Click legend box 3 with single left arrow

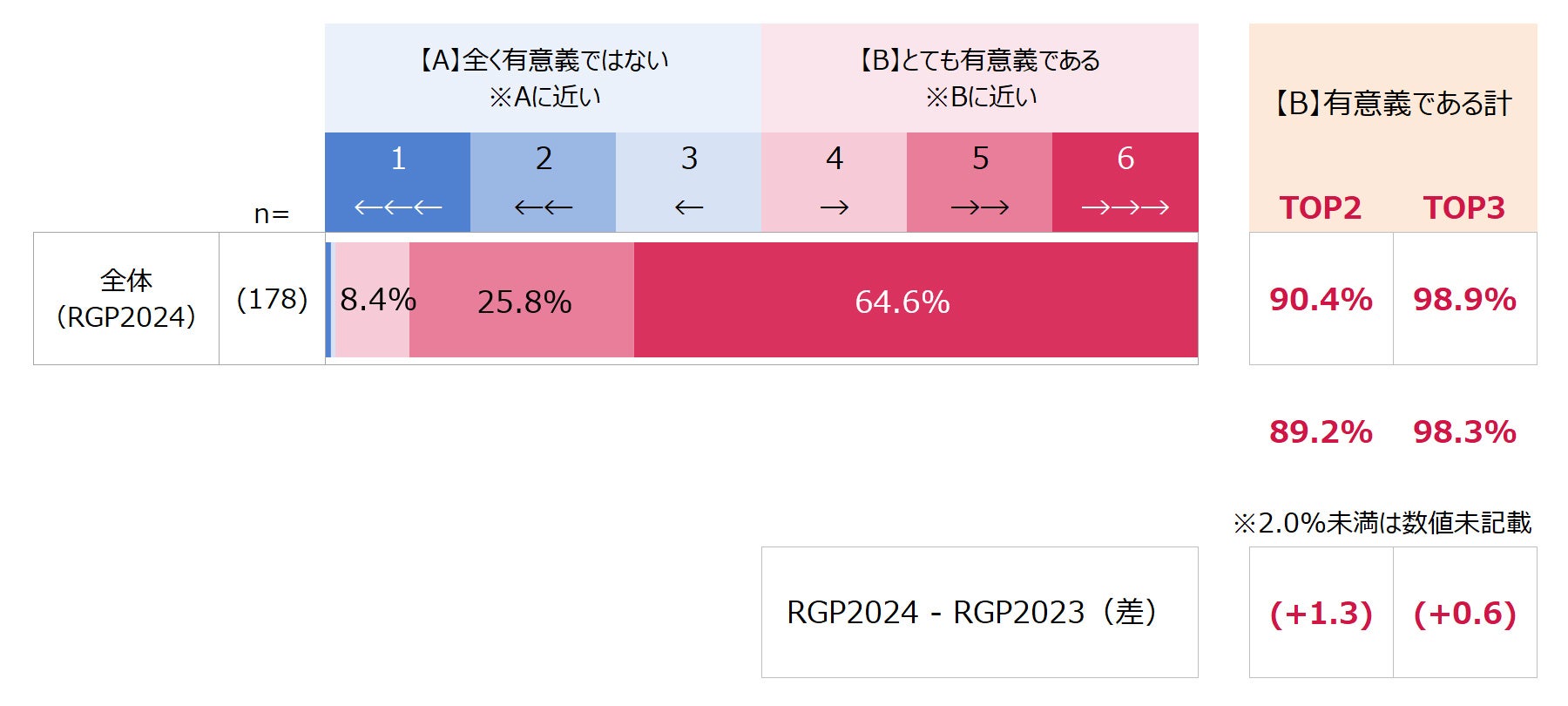click(688, 182)
